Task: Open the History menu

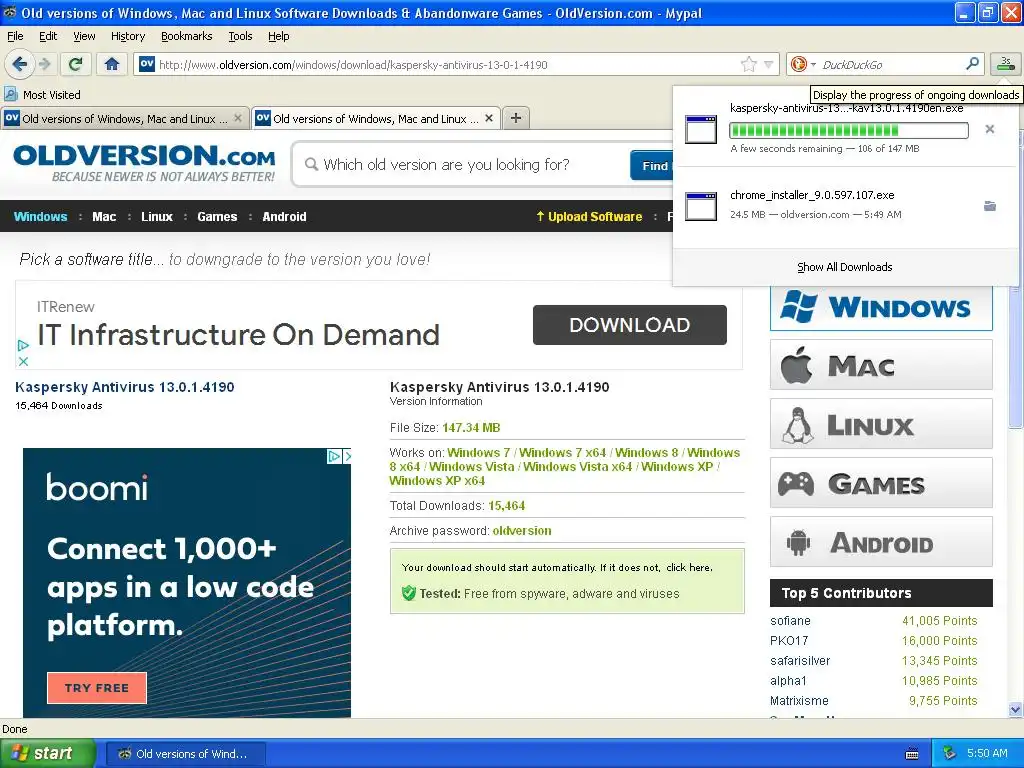Action: tap(127, 36)
